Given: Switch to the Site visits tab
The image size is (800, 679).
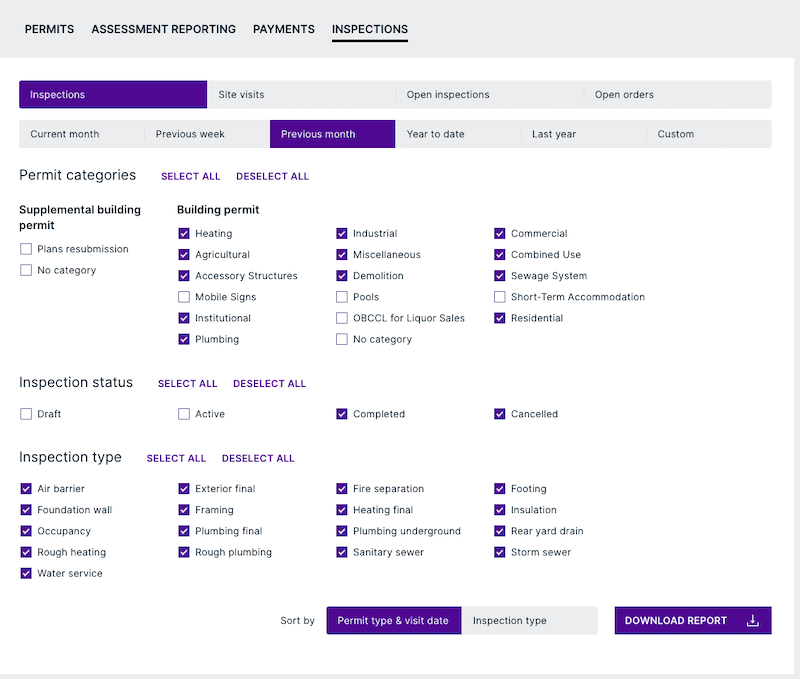Looking at the screenshot, I should coord(301,94).
